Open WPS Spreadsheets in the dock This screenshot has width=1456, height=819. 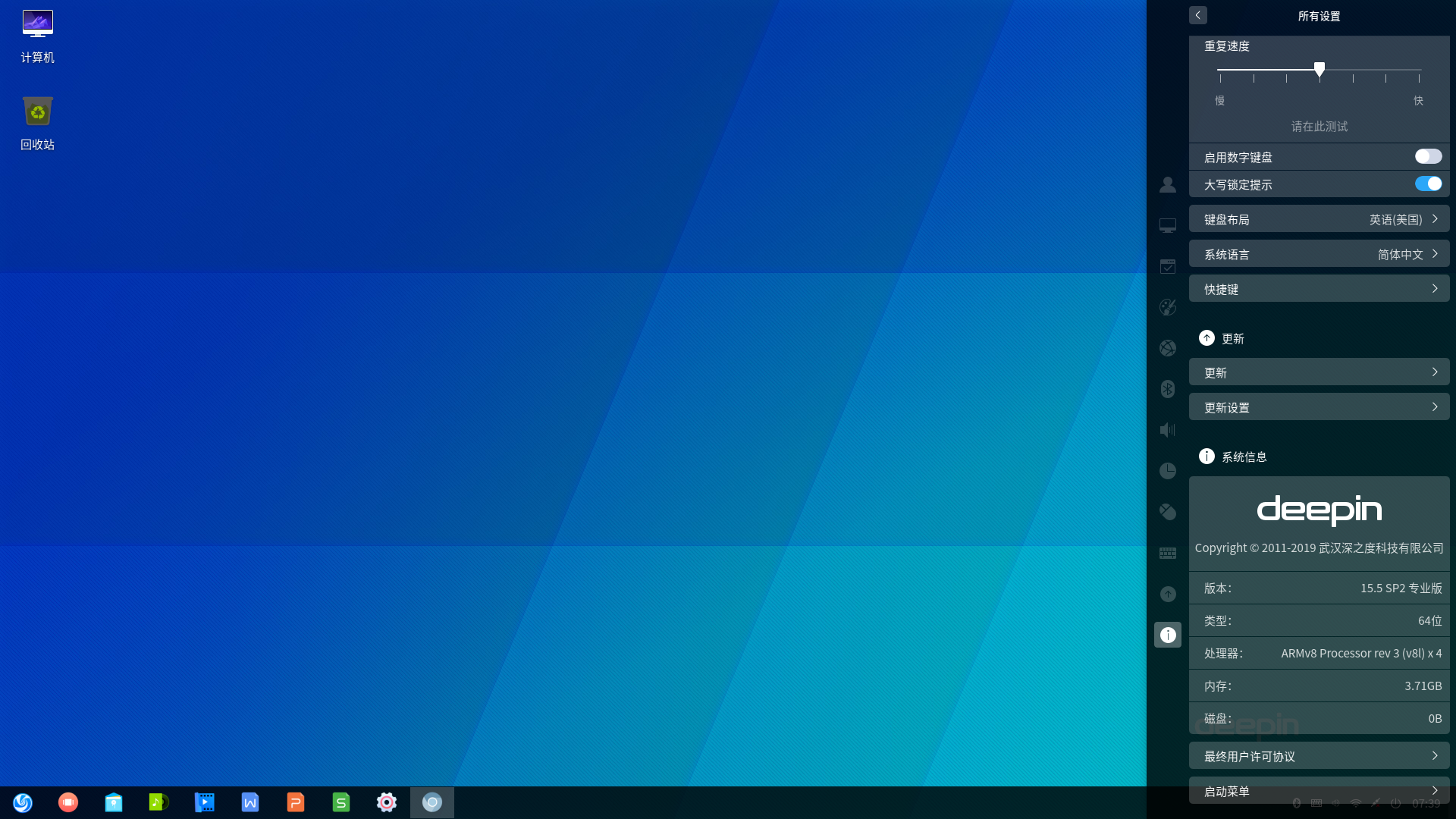341,802
